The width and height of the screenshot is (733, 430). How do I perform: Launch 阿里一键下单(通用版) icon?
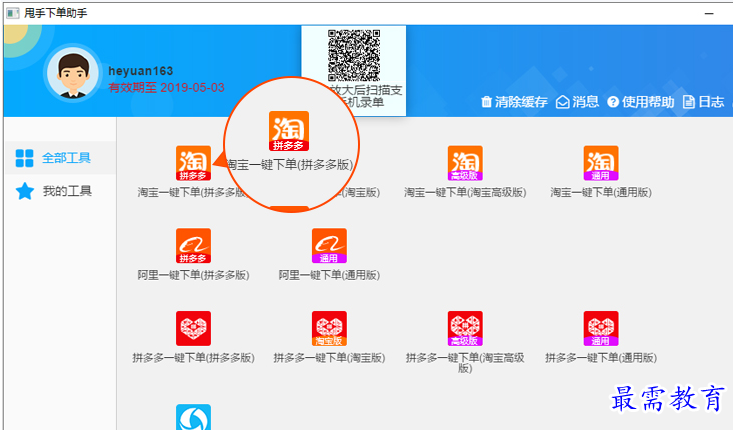pyautogui.click(x=329, y=246)
